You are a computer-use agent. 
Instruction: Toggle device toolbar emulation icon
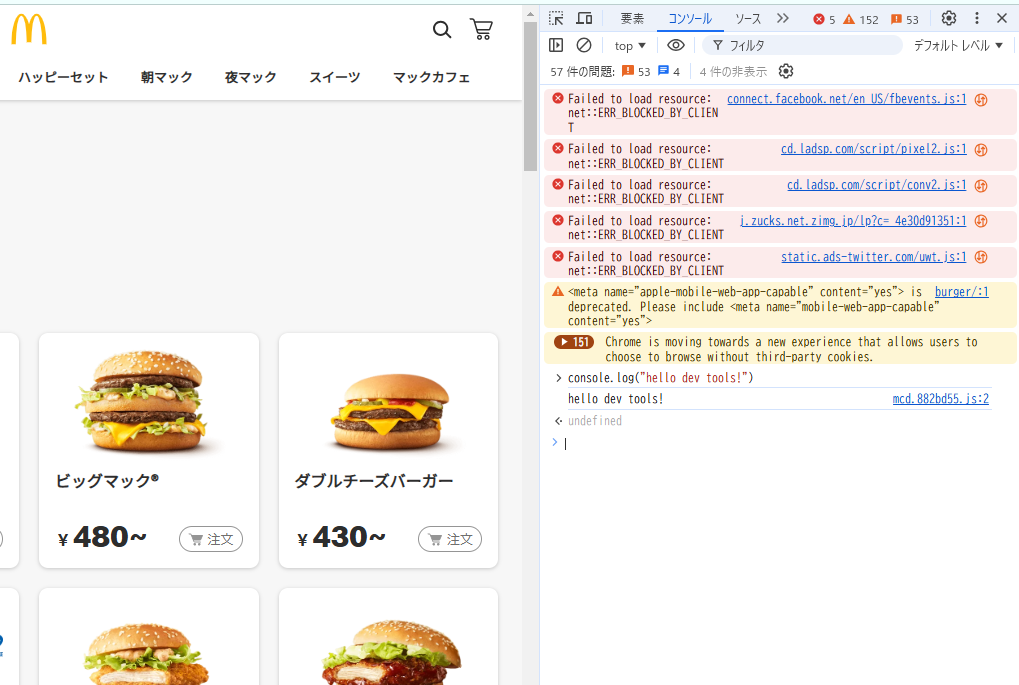tap(584, 18)
